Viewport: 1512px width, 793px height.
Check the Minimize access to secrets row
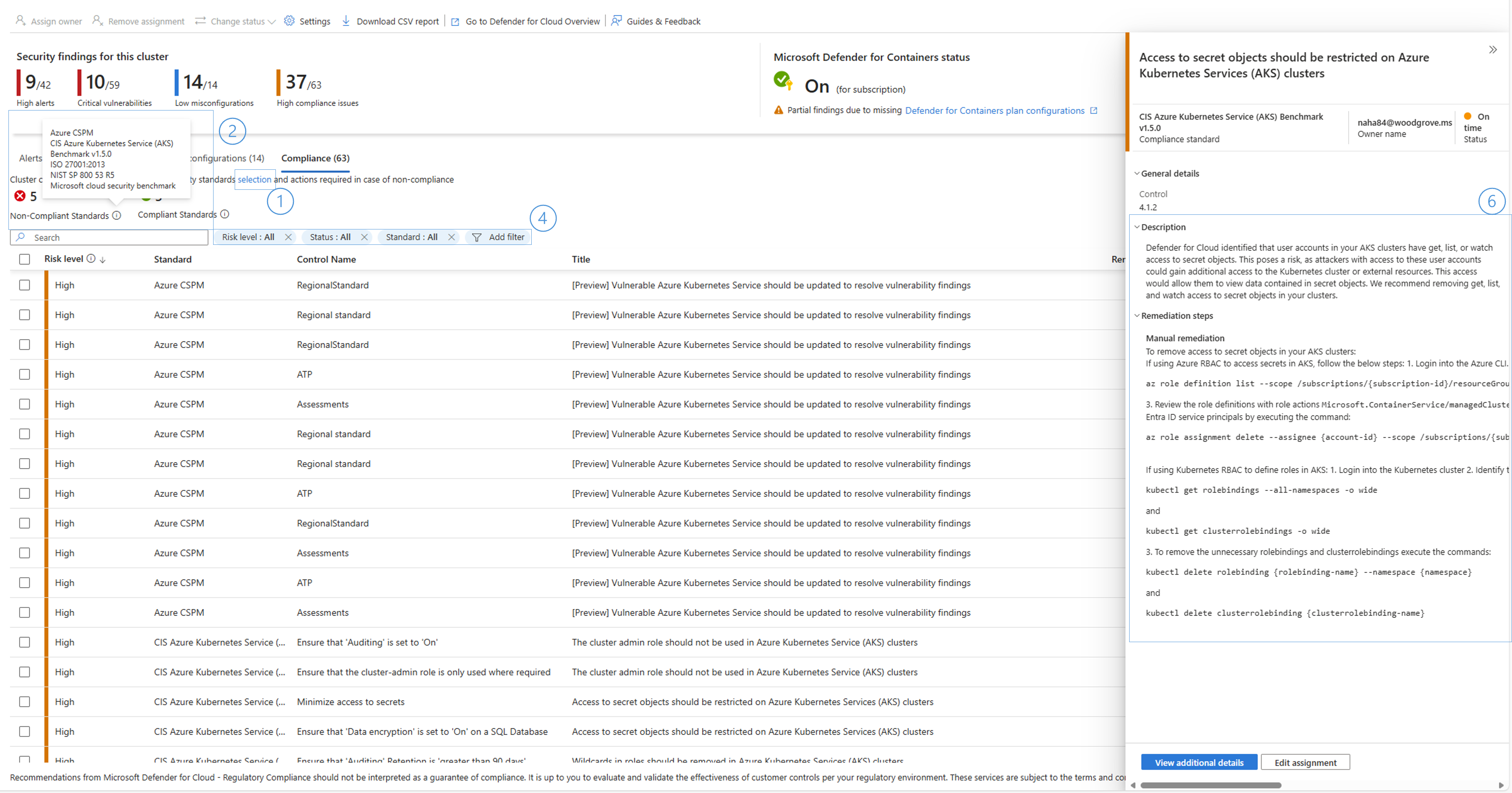point(25,701)
